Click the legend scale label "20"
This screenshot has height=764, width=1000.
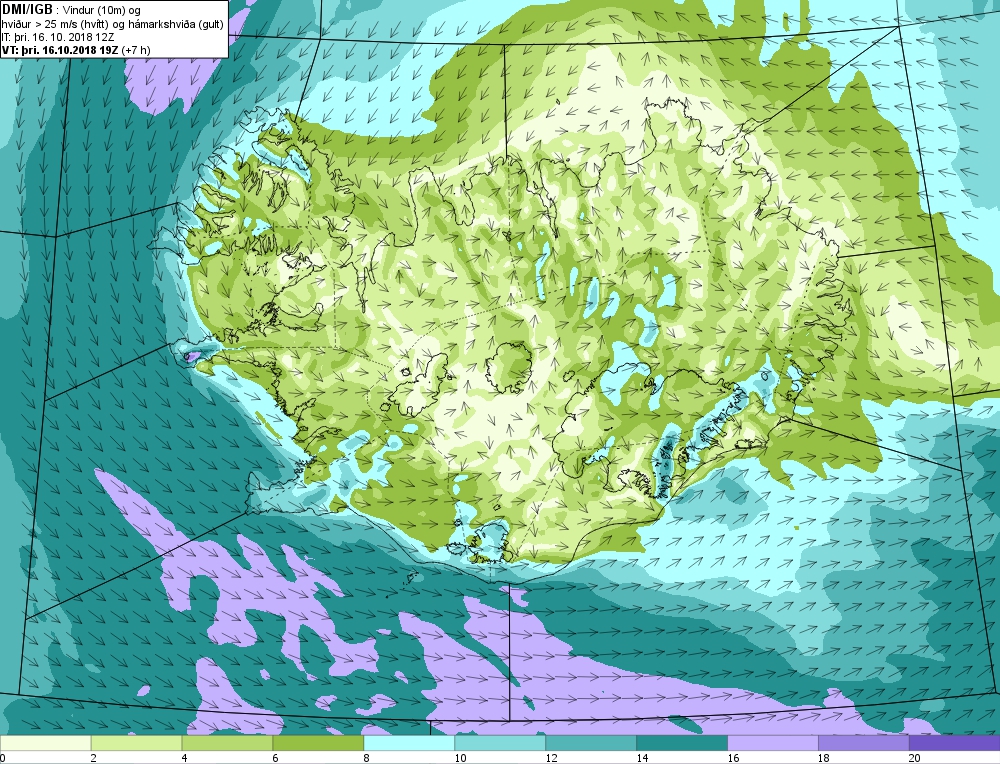pyautogui.click(x=915, y=758)
